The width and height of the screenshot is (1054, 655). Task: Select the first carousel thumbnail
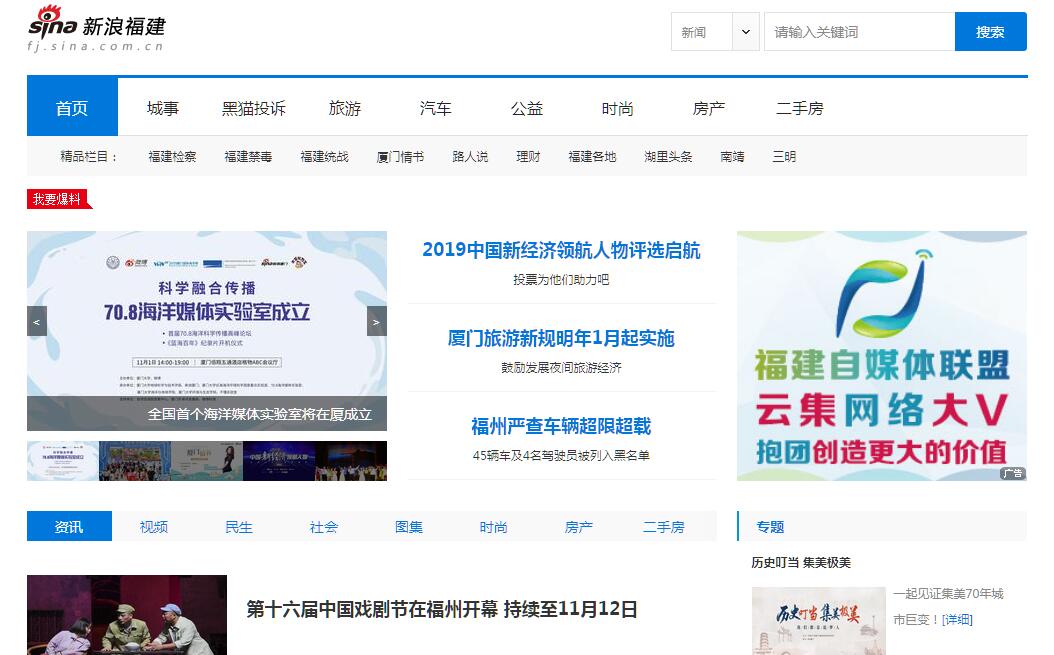pyautogui.click(x=62, y=461)
